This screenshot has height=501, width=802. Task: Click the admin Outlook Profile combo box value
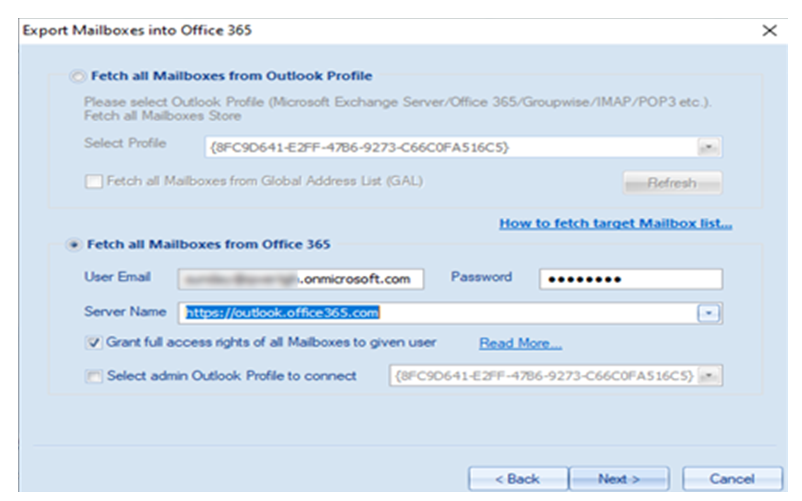[x=543, y=376]
